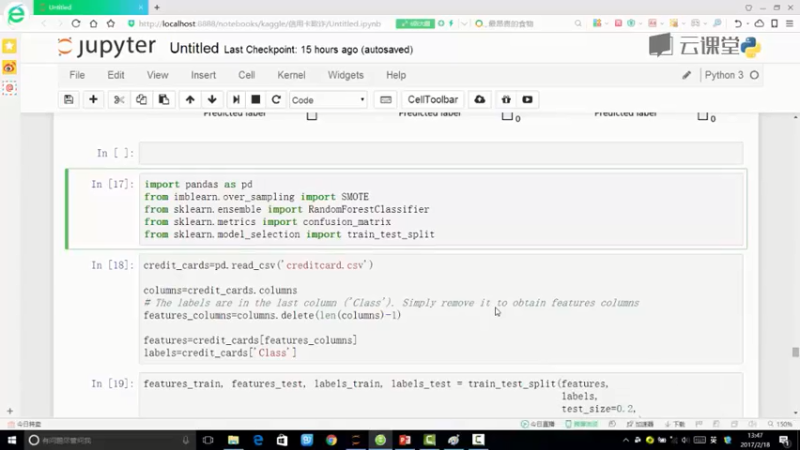Open the File menu

[x=77, y=75]
